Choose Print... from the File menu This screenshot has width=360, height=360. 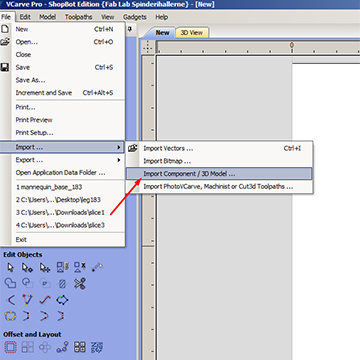(62, 107)
